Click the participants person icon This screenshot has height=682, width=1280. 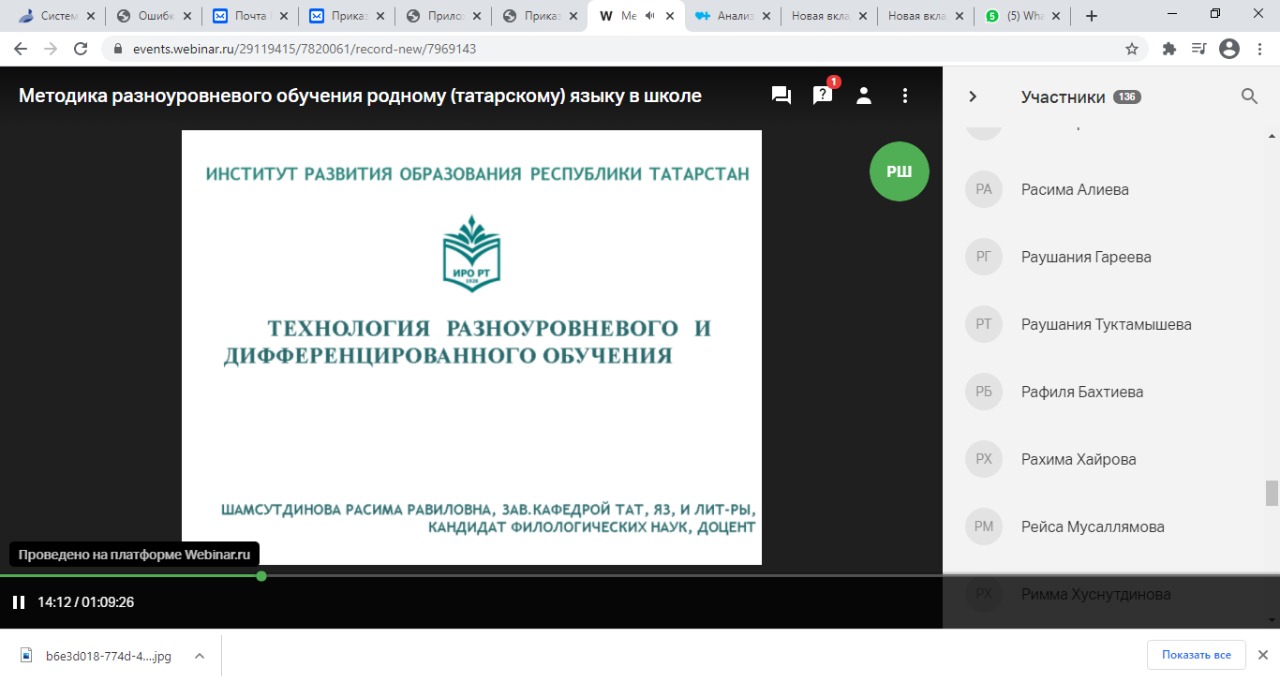coord(864,96)
